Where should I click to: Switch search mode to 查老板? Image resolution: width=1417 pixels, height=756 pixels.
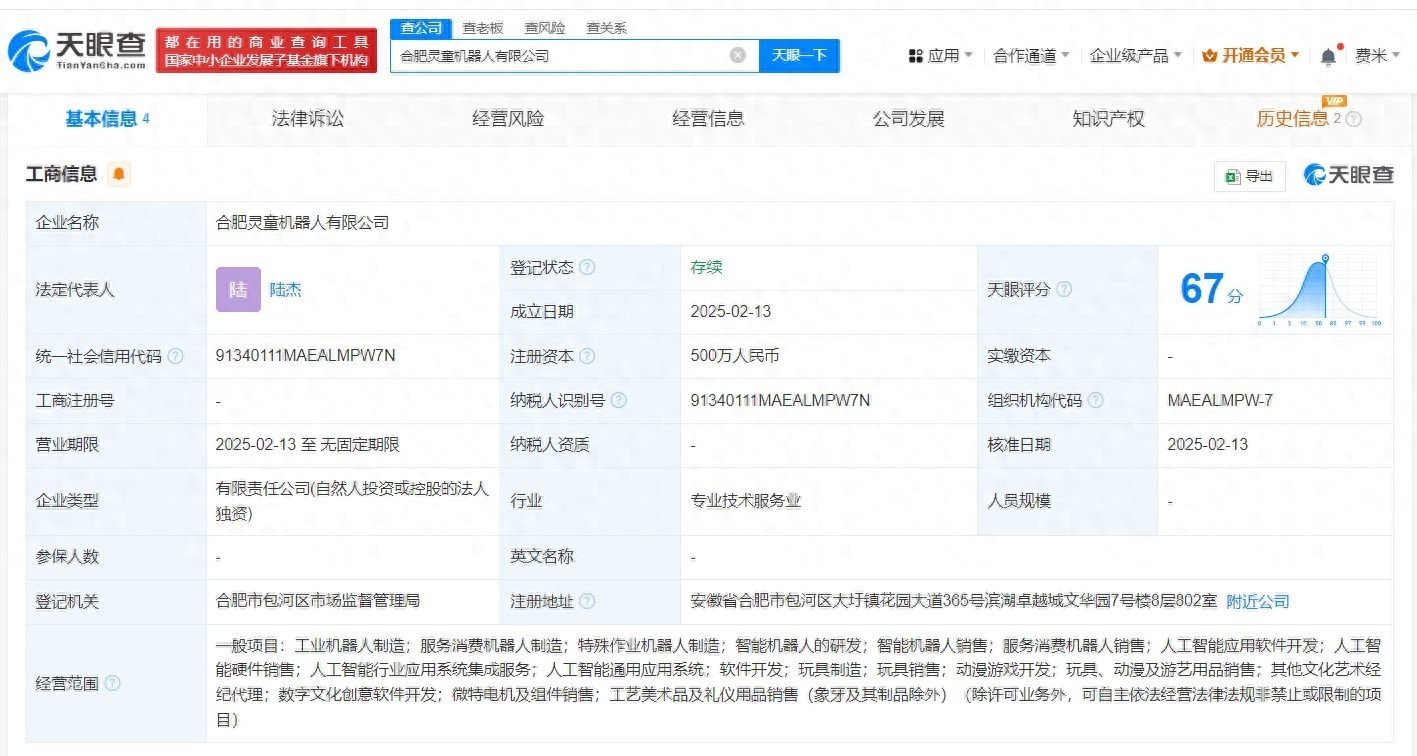(x=483, y=28)
